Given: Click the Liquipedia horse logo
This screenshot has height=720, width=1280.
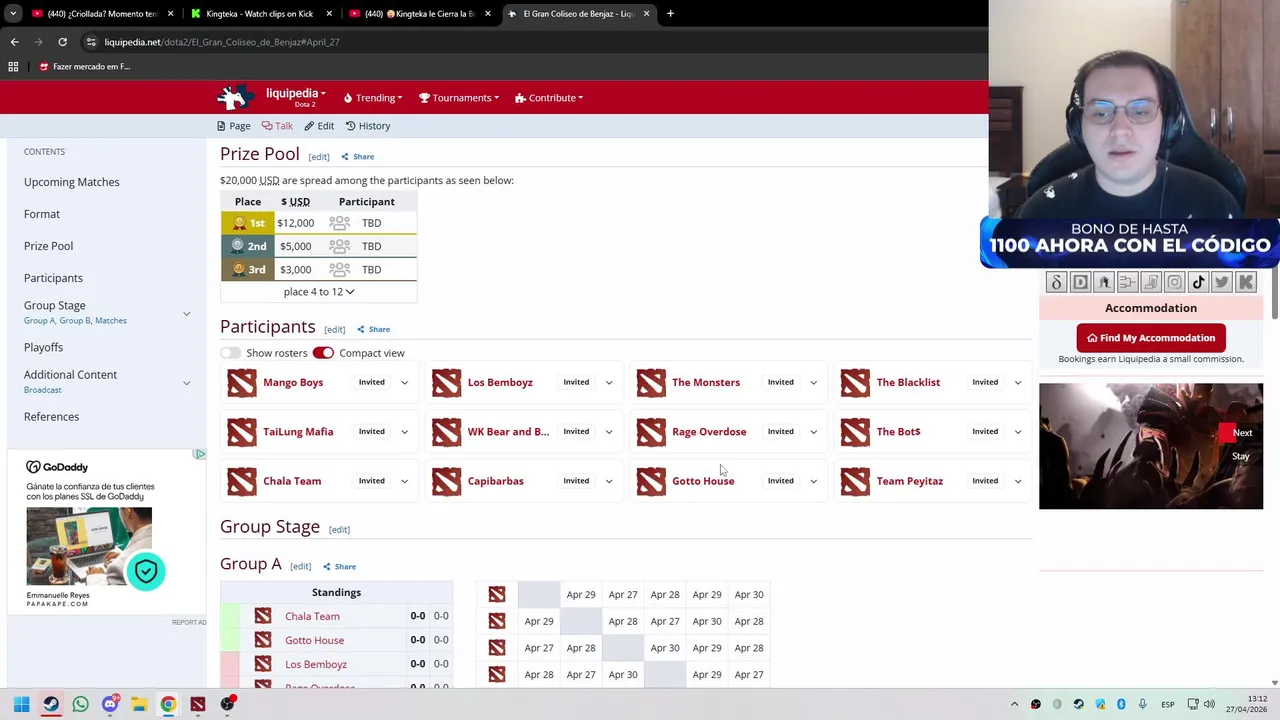Looking at the screenshot, I should pyautogui.click(x=236, y=97).
